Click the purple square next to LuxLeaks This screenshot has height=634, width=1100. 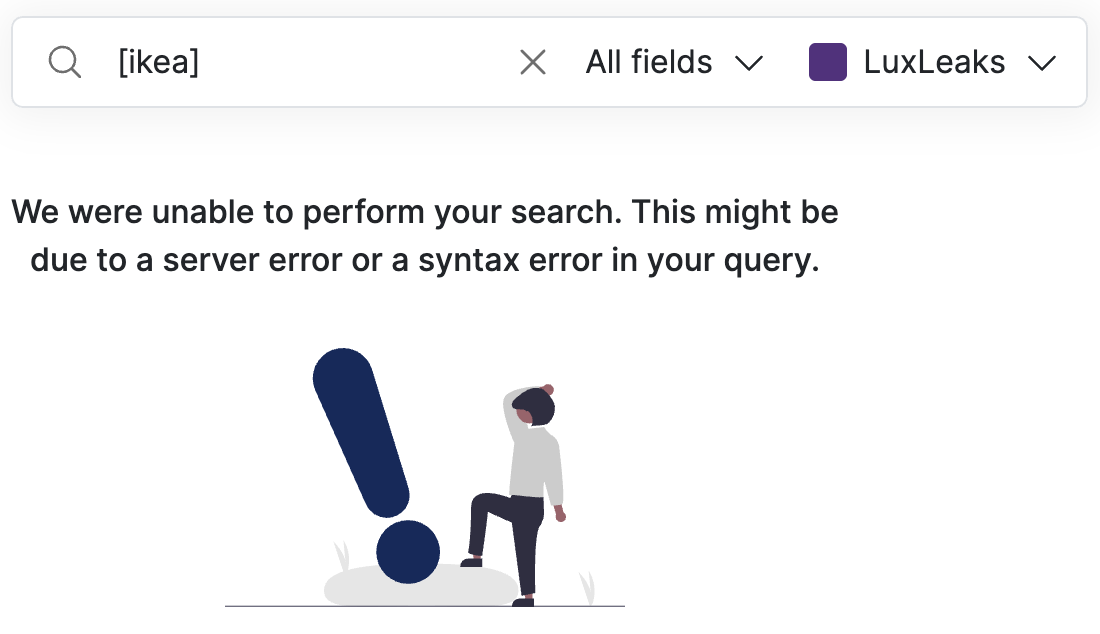tap(828, 61)
